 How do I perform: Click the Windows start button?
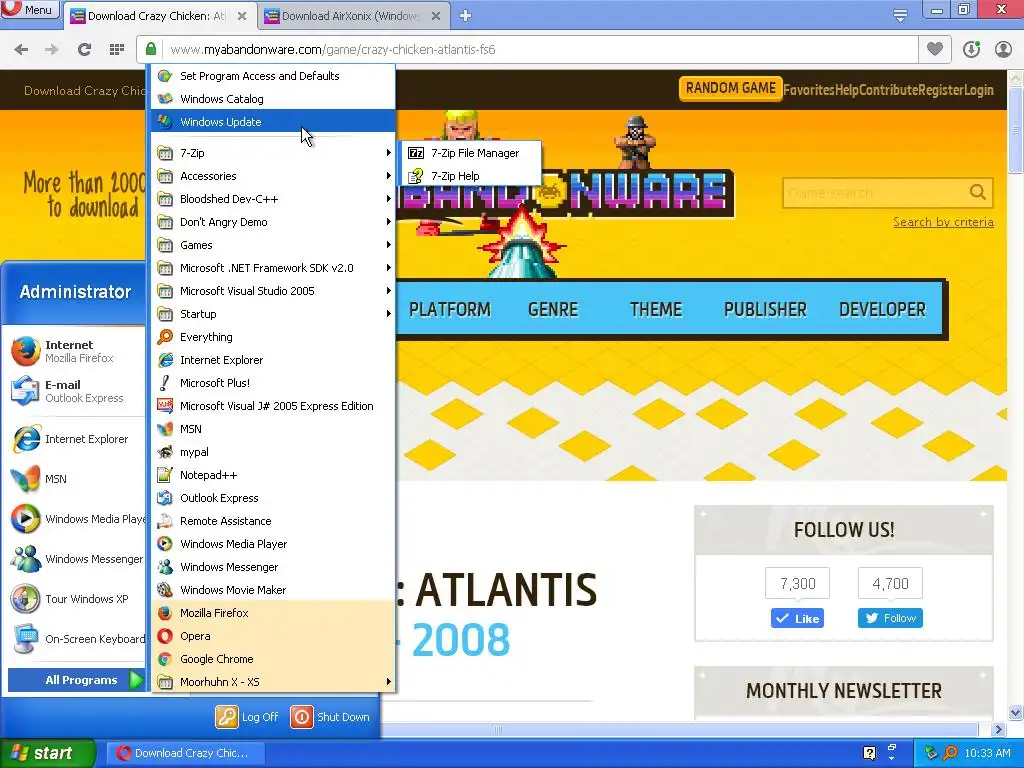click(48, 753)
